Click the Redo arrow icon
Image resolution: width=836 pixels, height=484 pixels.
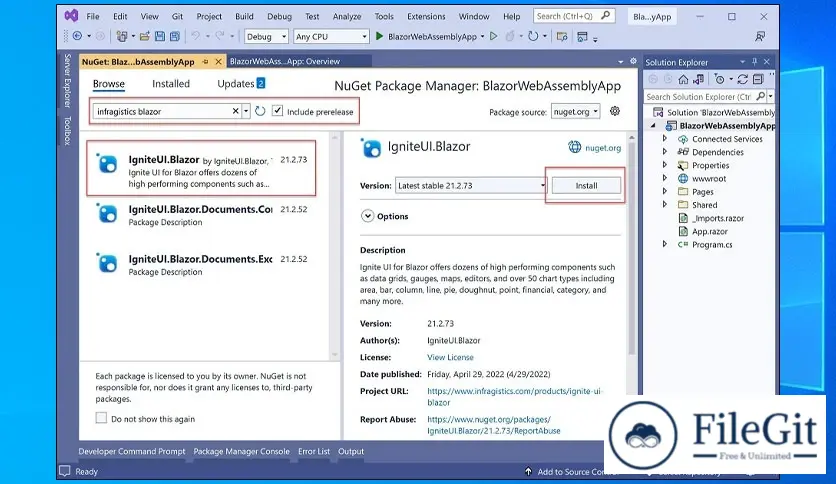220,36
